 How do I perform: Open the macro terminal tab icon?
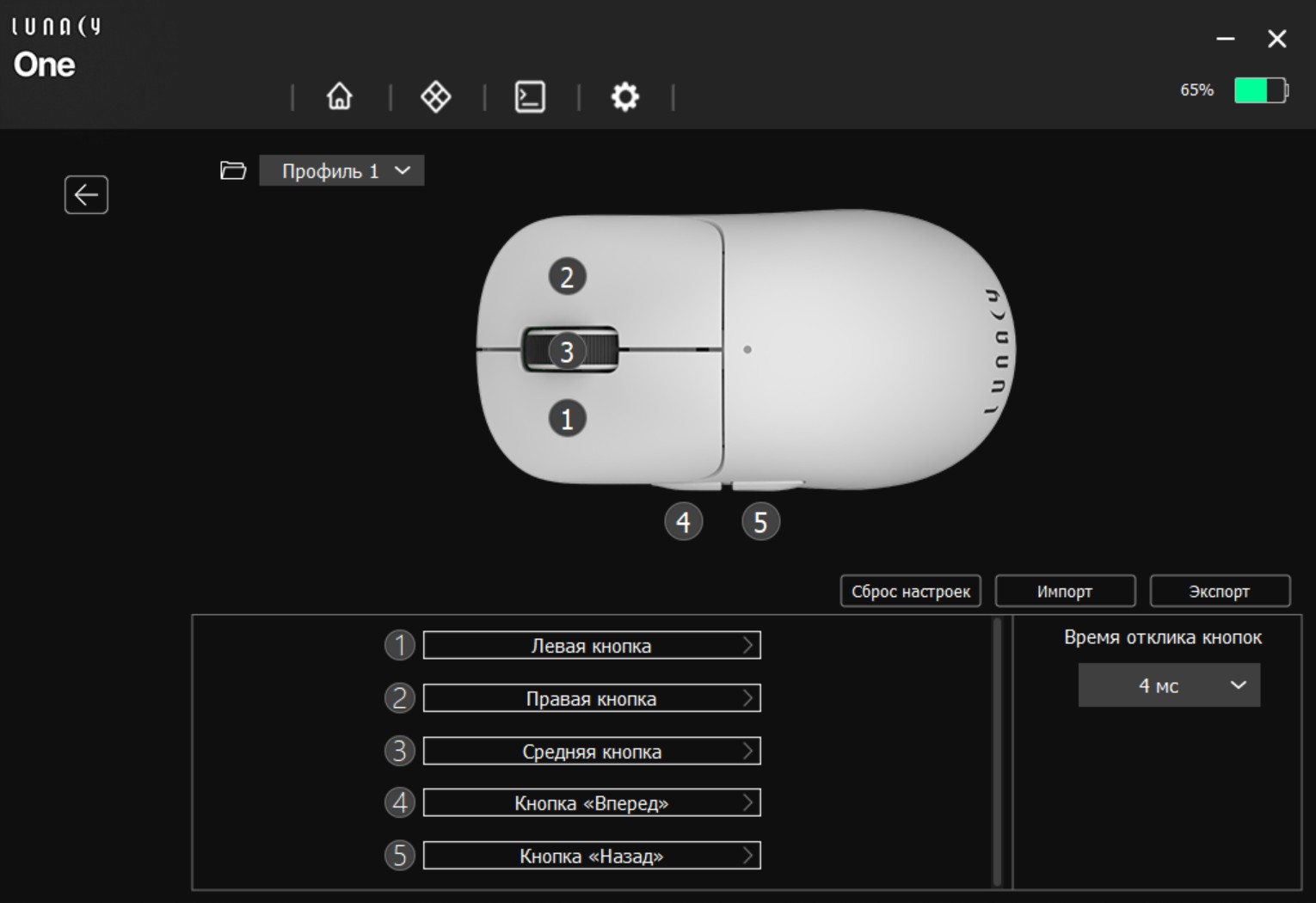click(x=530, y=96)
